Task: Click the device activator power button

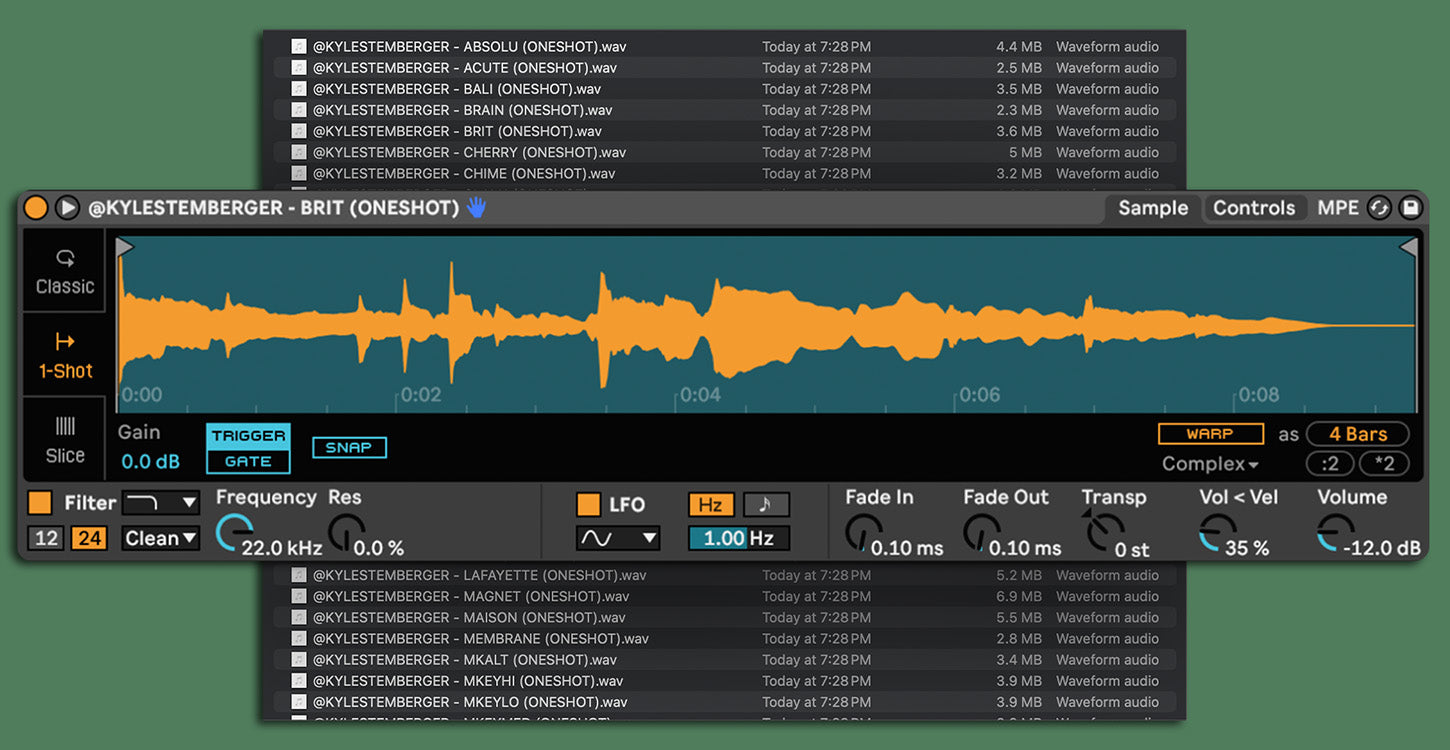Action: 36,208
